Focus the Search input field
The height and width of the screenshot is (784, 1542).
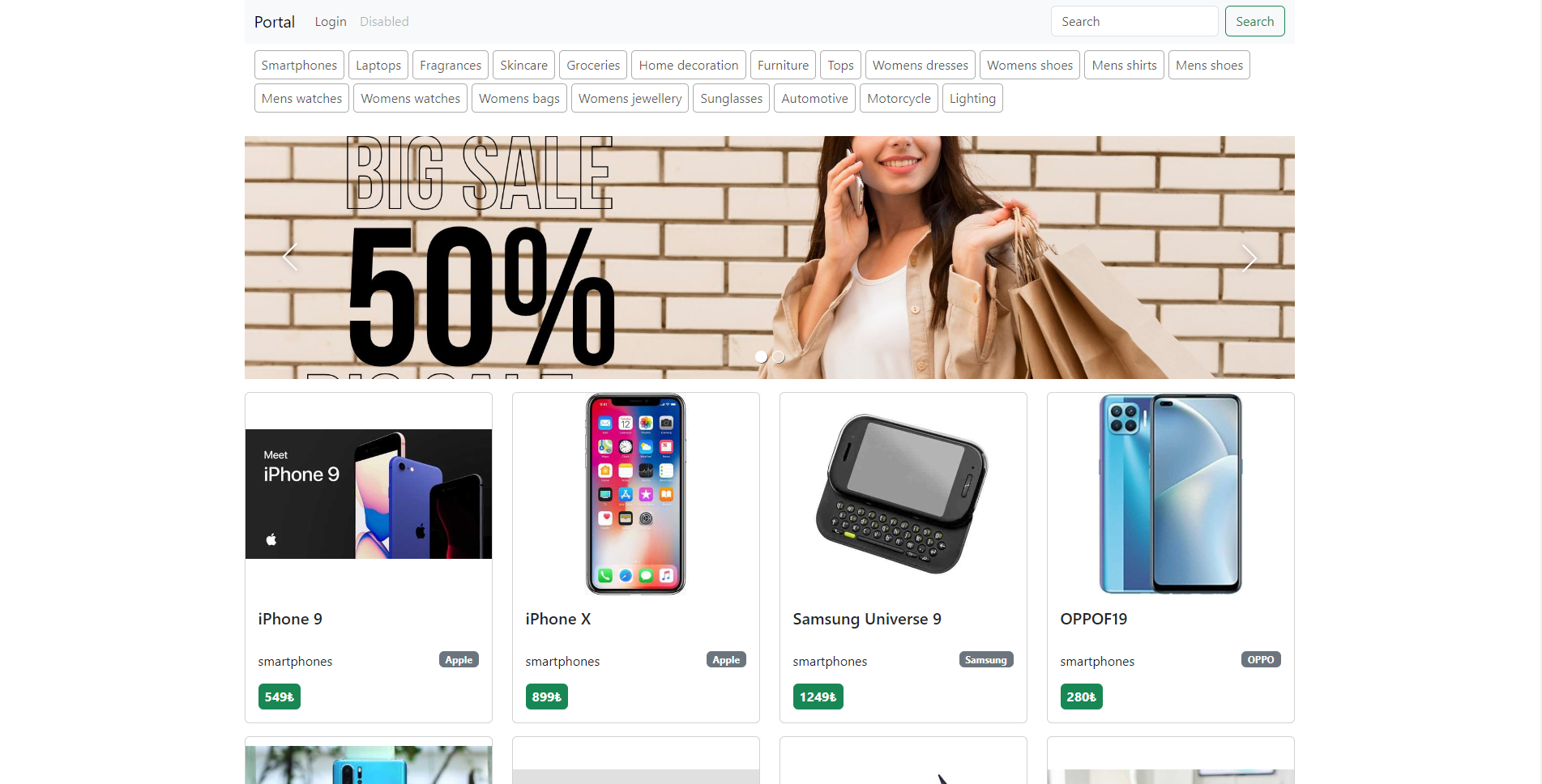[x=1134, y=21]
